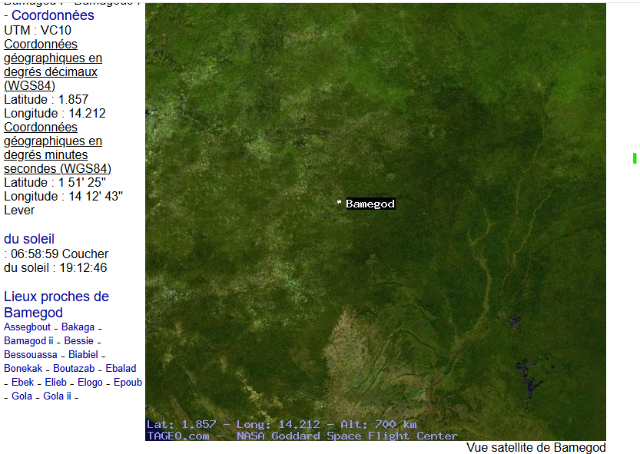Visit the Elieb place link

[56, 383]
